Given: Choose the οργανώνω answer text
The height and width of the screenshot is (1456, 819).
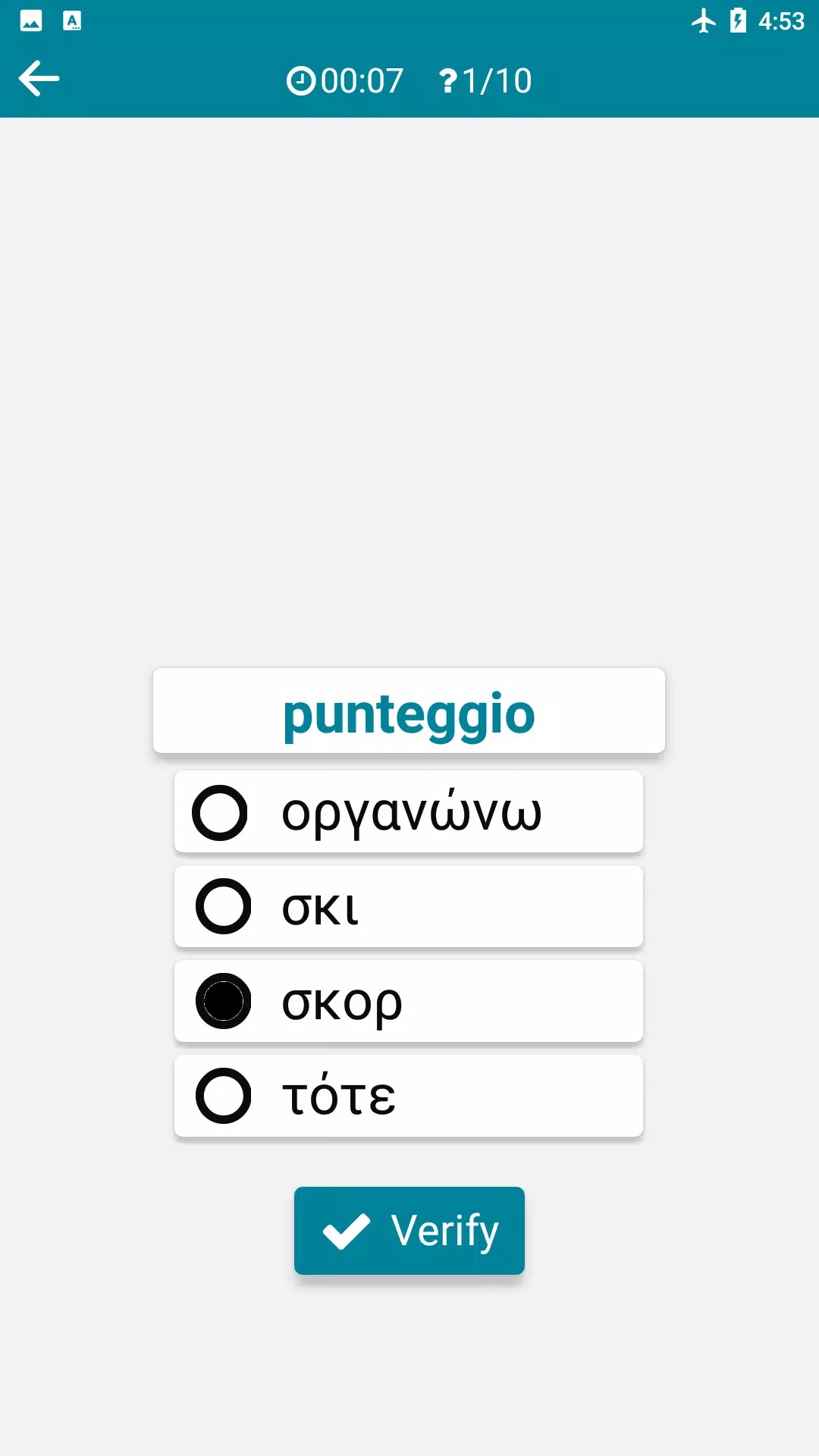Looking at the screenshot, I should [412, 813].
